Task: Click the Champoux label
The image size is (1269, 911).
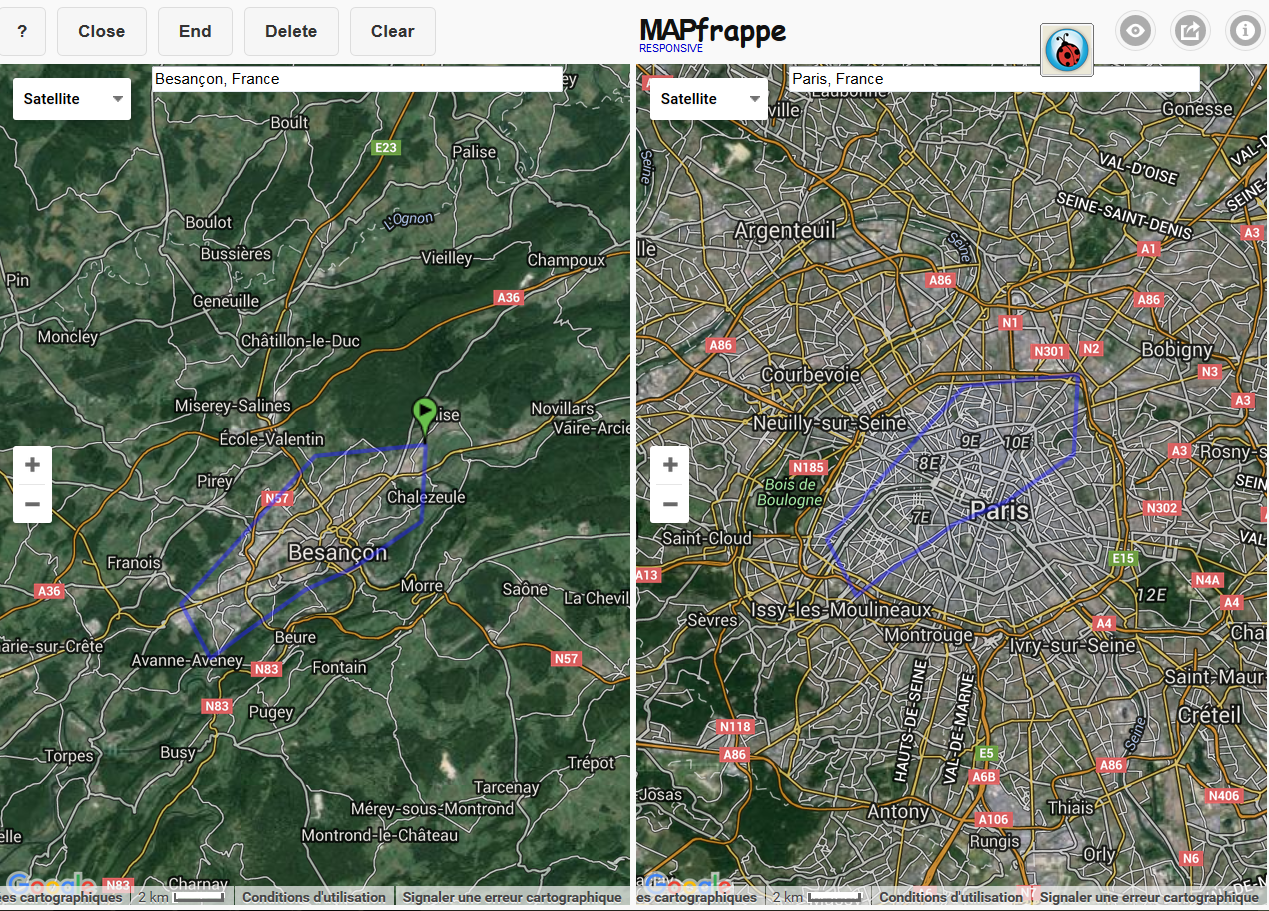Action: point(566,260)
